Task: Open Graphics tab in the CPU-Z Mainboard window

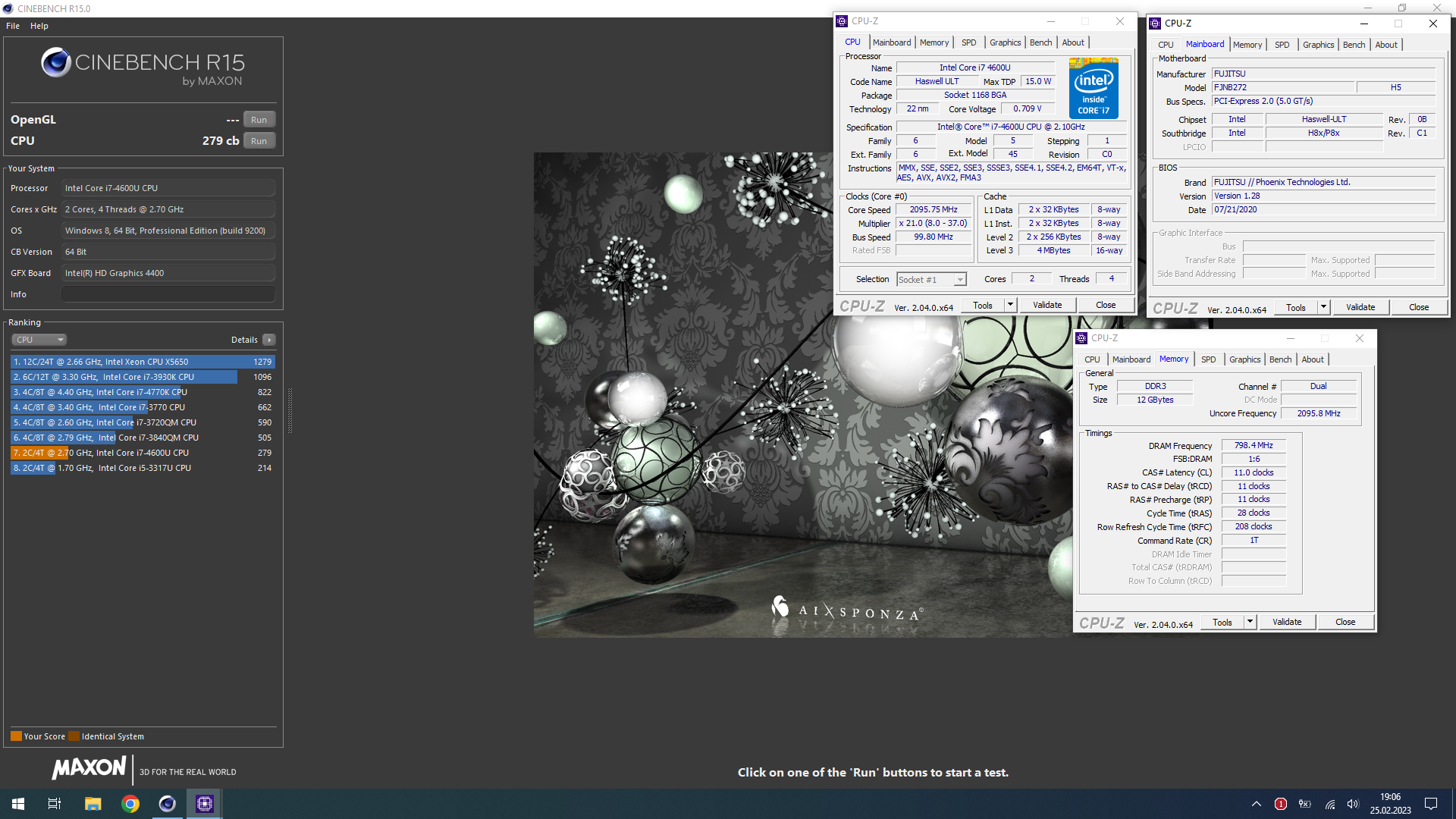Action: [1319, 45]
